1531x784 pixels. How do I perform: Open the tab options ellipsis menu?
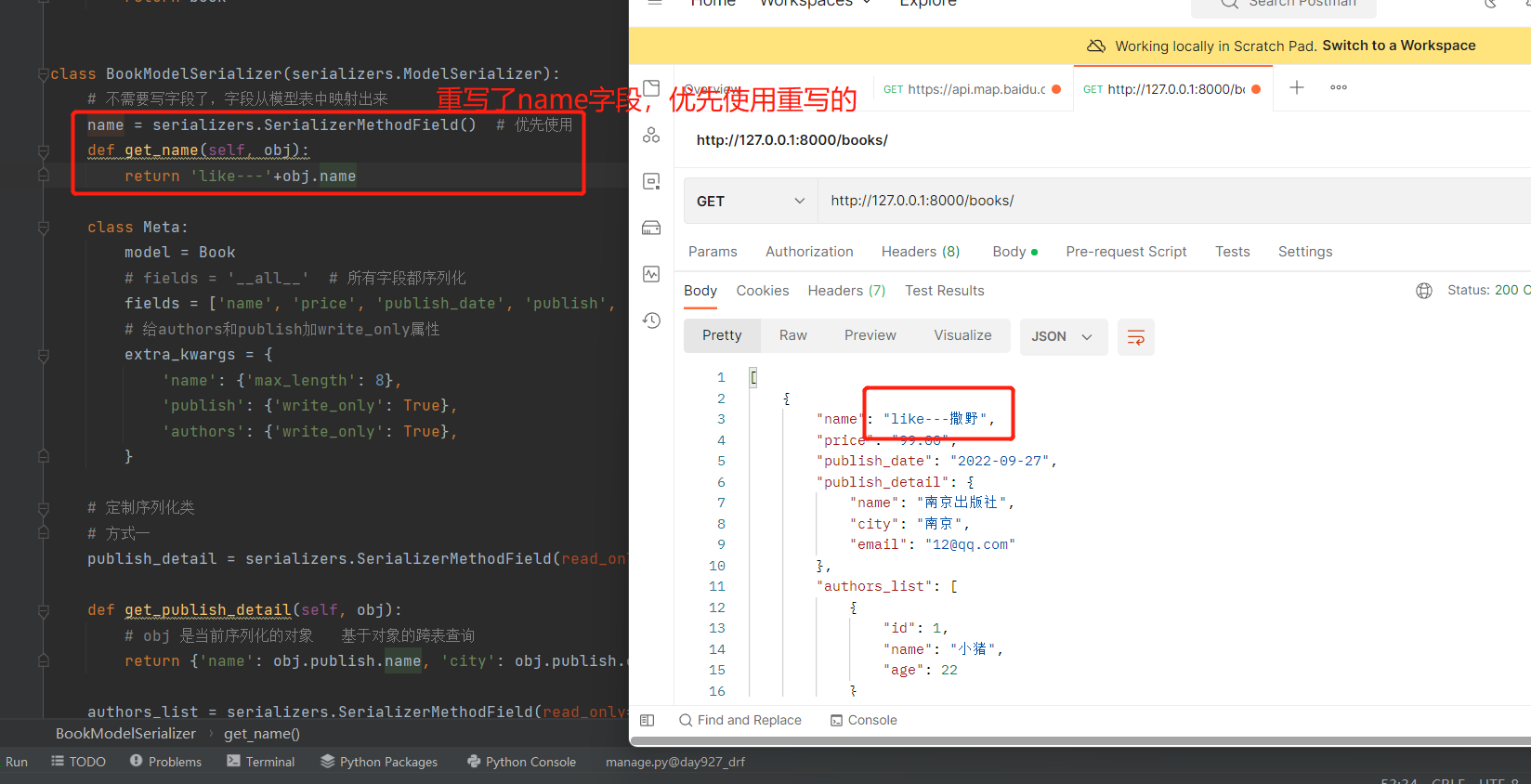point(1339,87)
